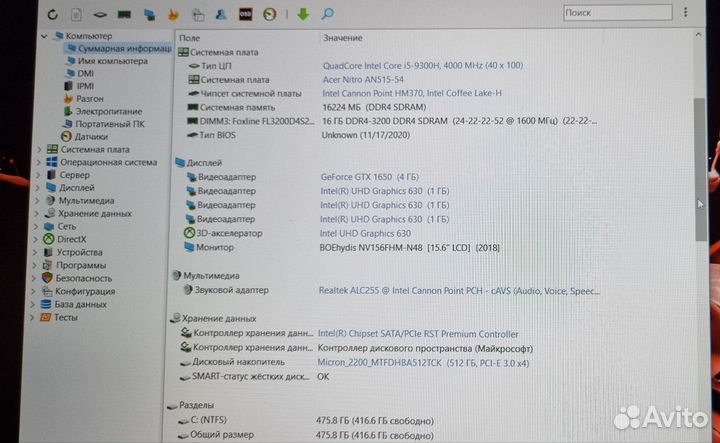Open Intel Cannon Point HM370 link

(x=412, y=93)
